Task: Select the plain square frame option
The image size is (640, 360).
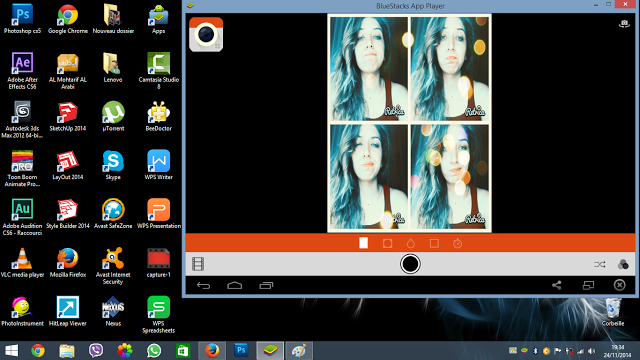Action: [434, 244]
